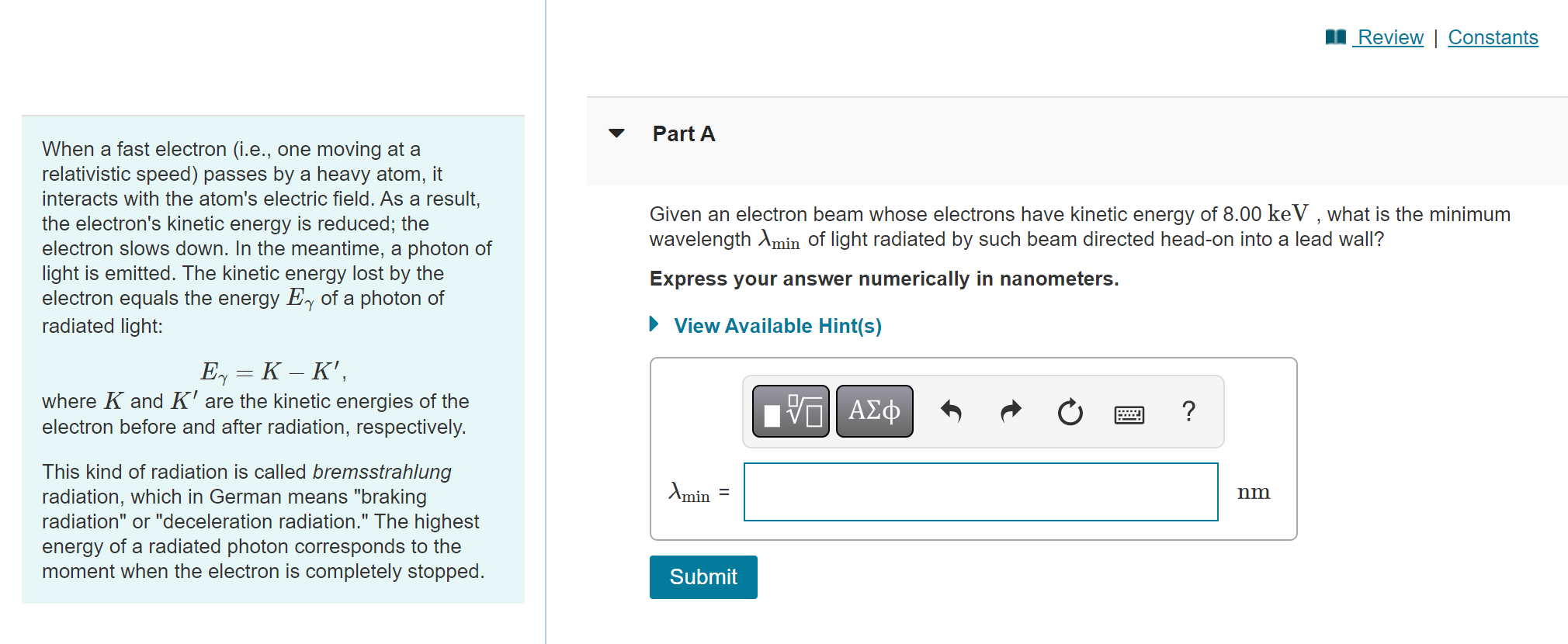Open the Constants page

(x=1492, y=36)
